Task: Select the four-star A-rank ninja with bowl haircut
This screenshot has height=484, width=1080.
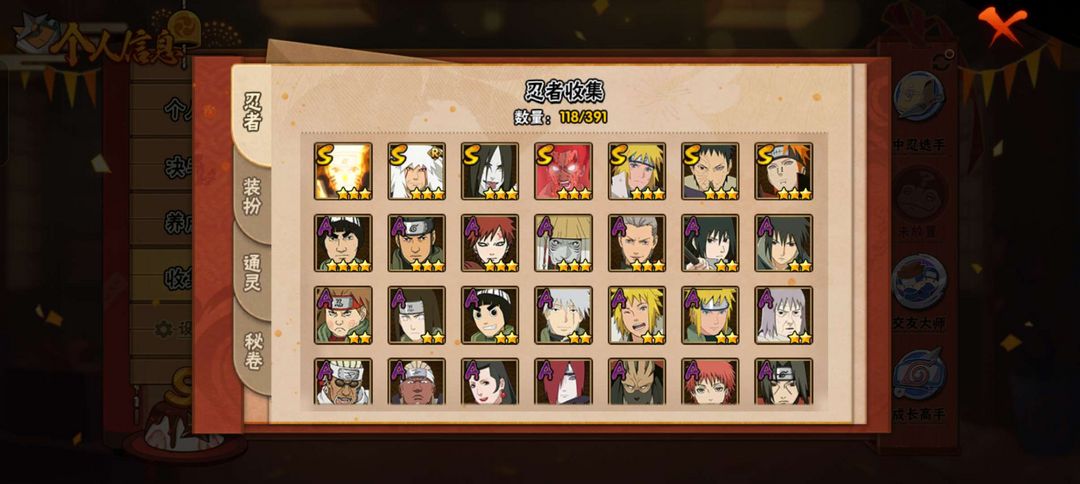Action: [x=343, y=243]
